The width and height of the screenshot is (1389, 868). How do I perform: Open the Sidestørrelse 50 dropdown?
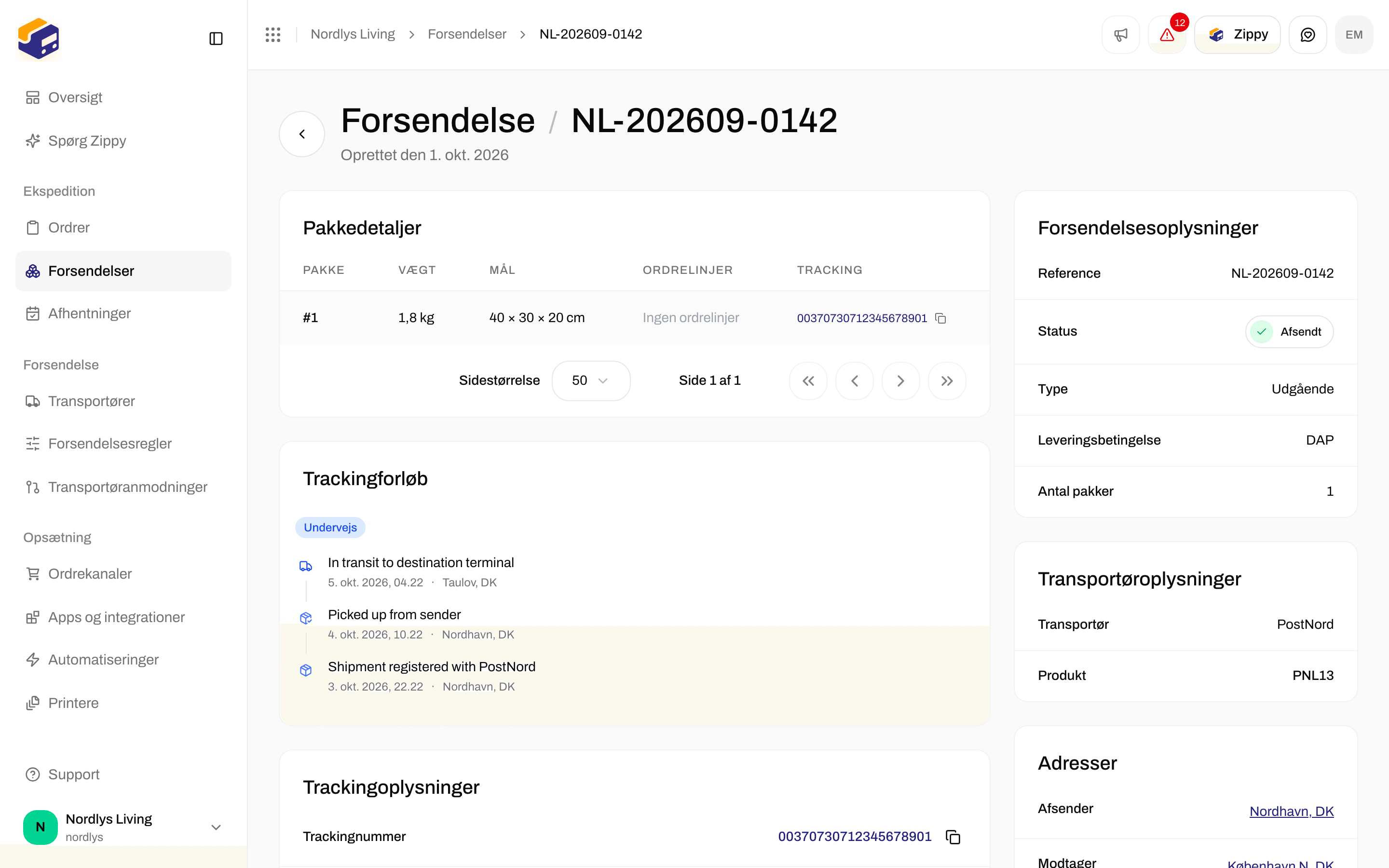click(591, 380)
